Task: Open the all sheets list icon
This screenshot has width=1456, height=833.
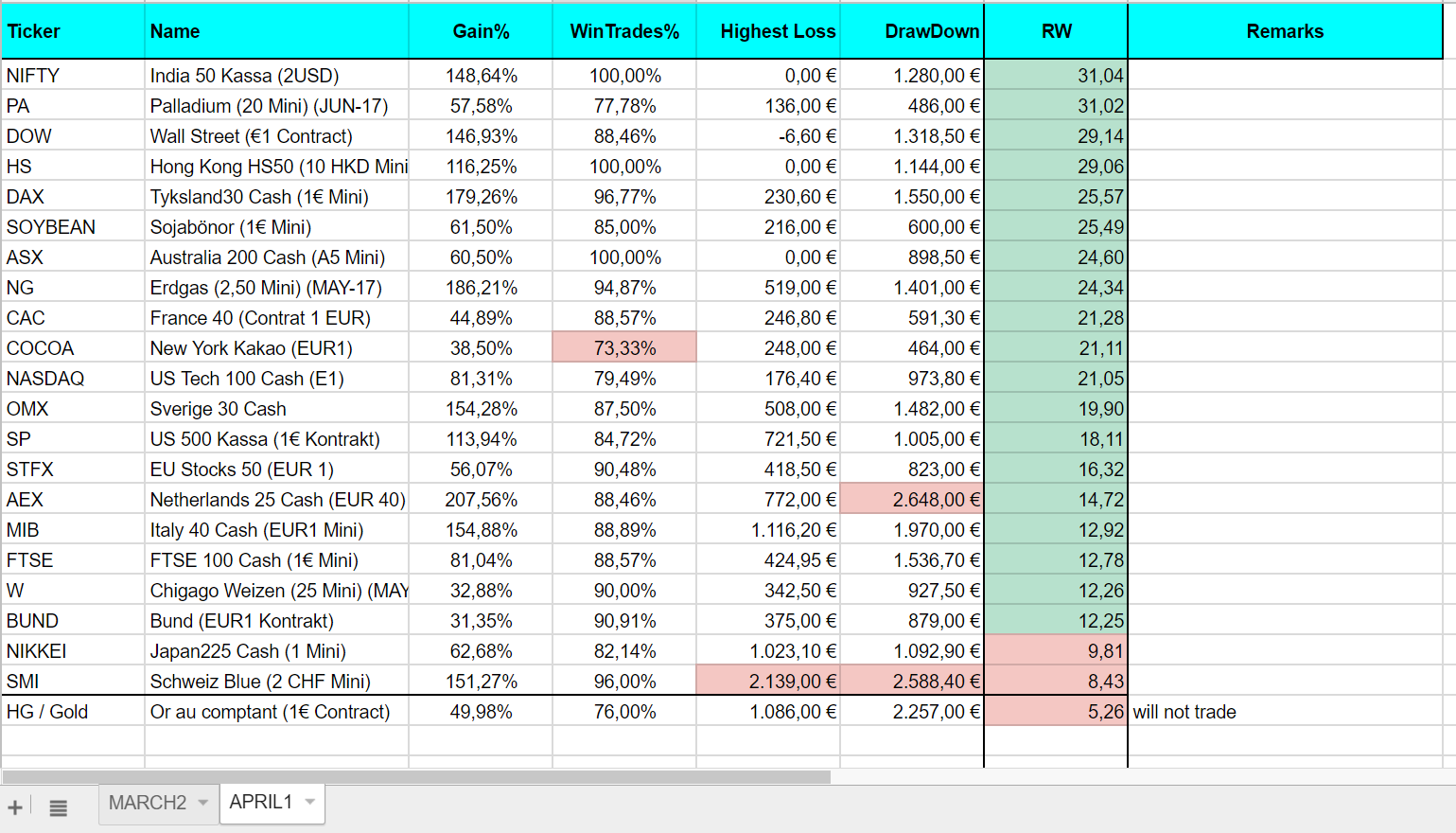Action: [x=58, y=807]
